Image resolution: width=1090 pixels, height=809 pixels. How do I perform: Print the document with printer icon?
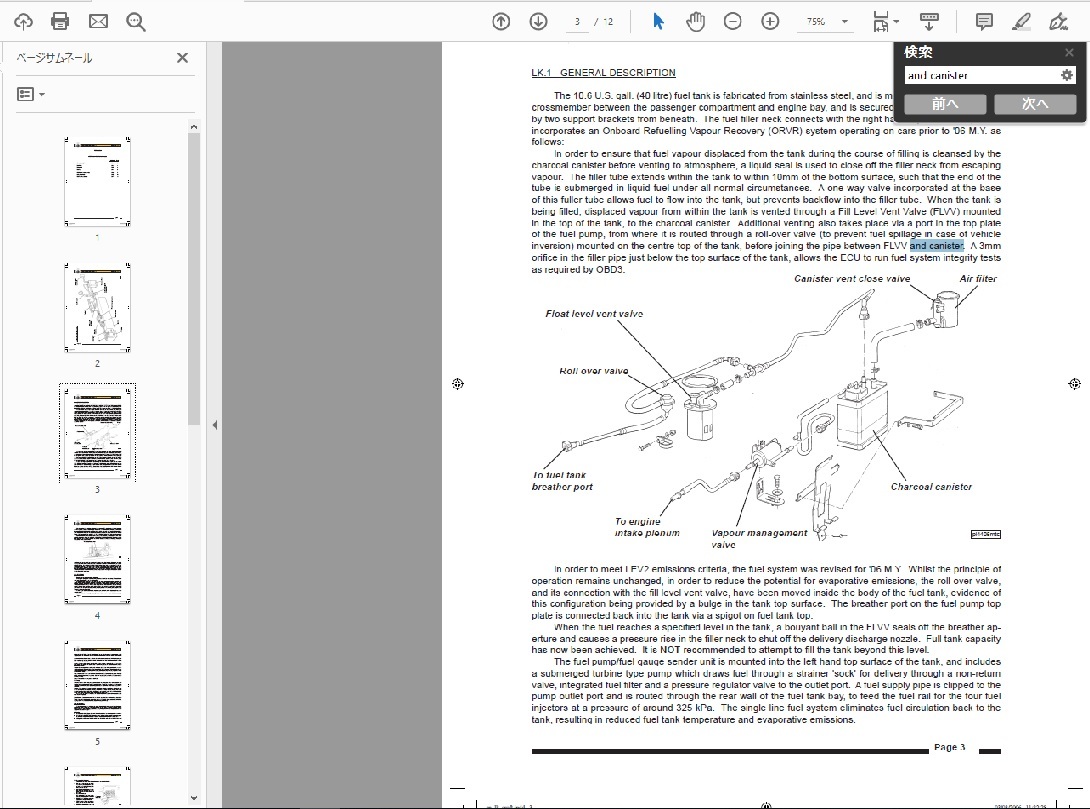coord(60,22)
